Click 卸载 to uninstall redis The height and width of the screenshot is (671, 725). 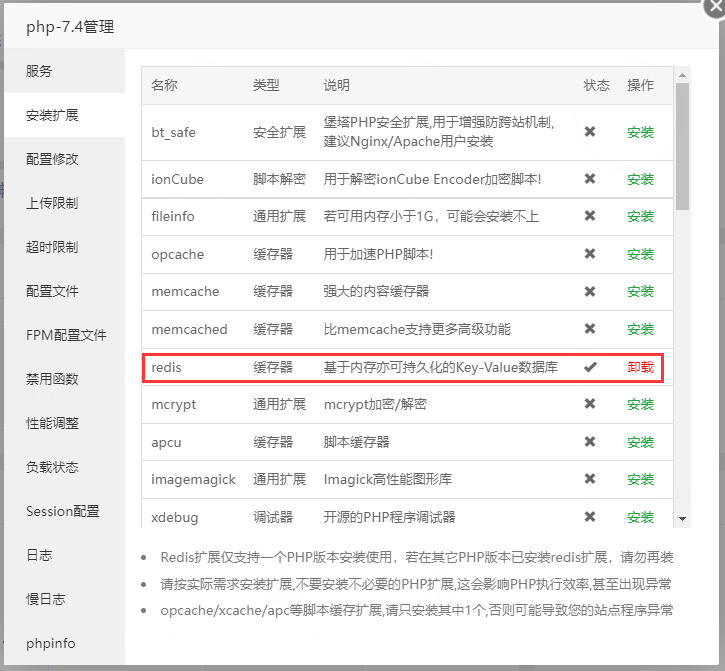(x=640, y=367)
